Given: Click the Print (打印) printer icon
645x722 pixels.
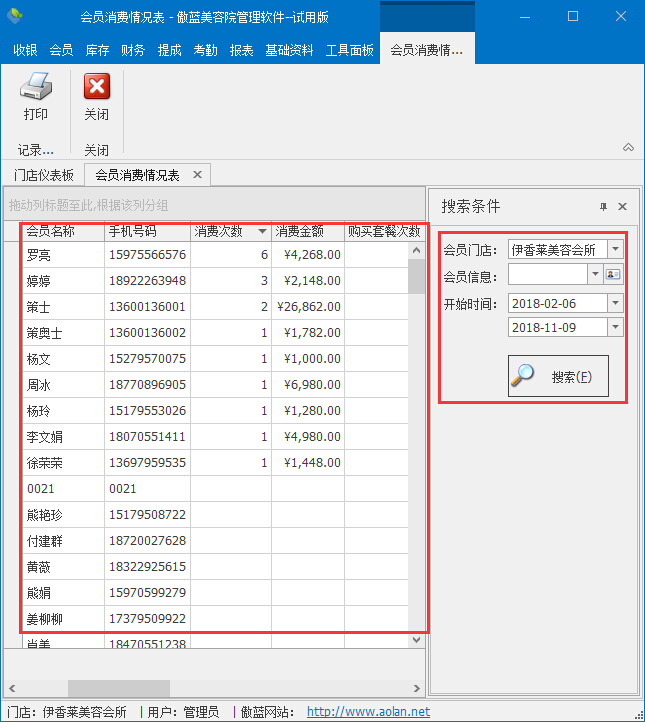Looking at the screenshot, I should point(36,88).
